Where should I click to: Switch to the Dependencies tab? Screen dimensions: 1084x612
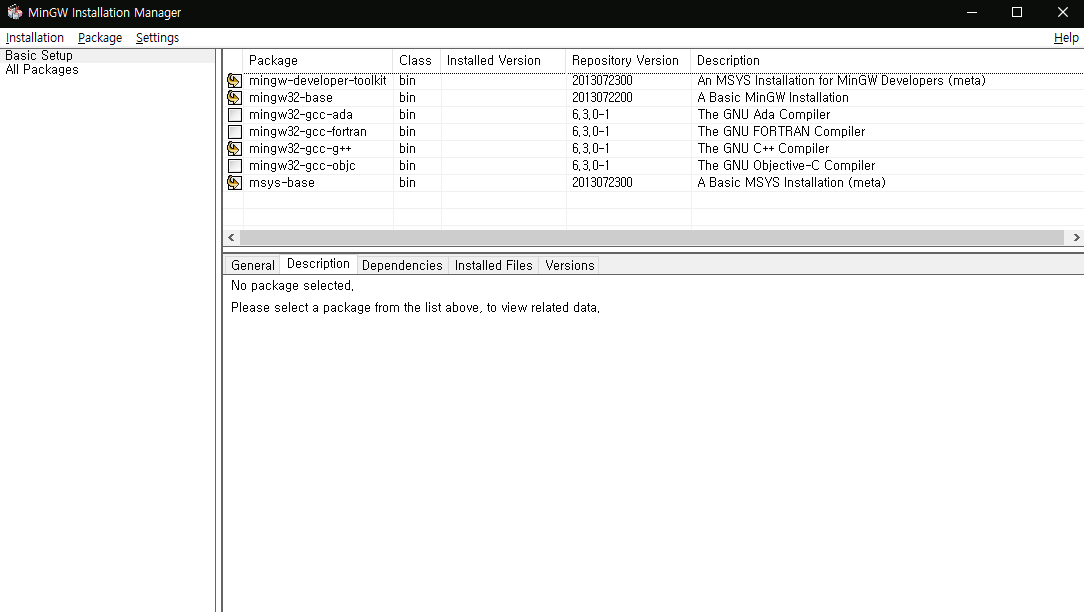402,266
